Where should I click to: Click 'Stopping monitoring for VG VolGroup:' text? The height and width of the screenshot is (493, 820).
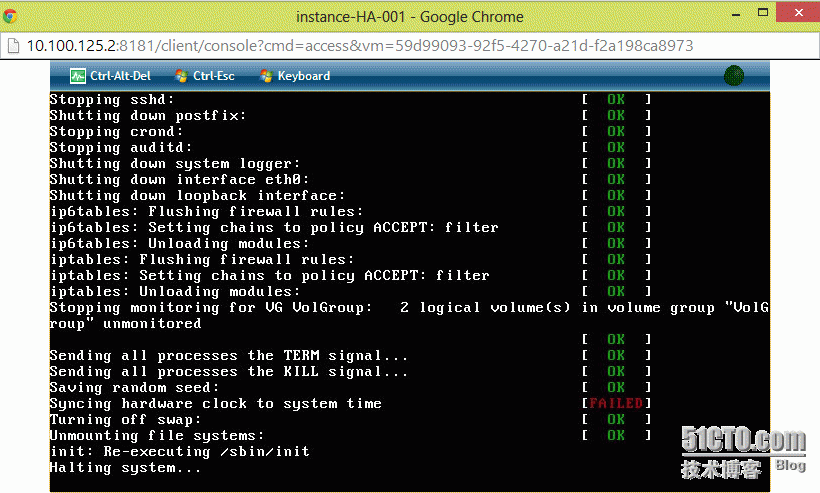tap(211, 307)
